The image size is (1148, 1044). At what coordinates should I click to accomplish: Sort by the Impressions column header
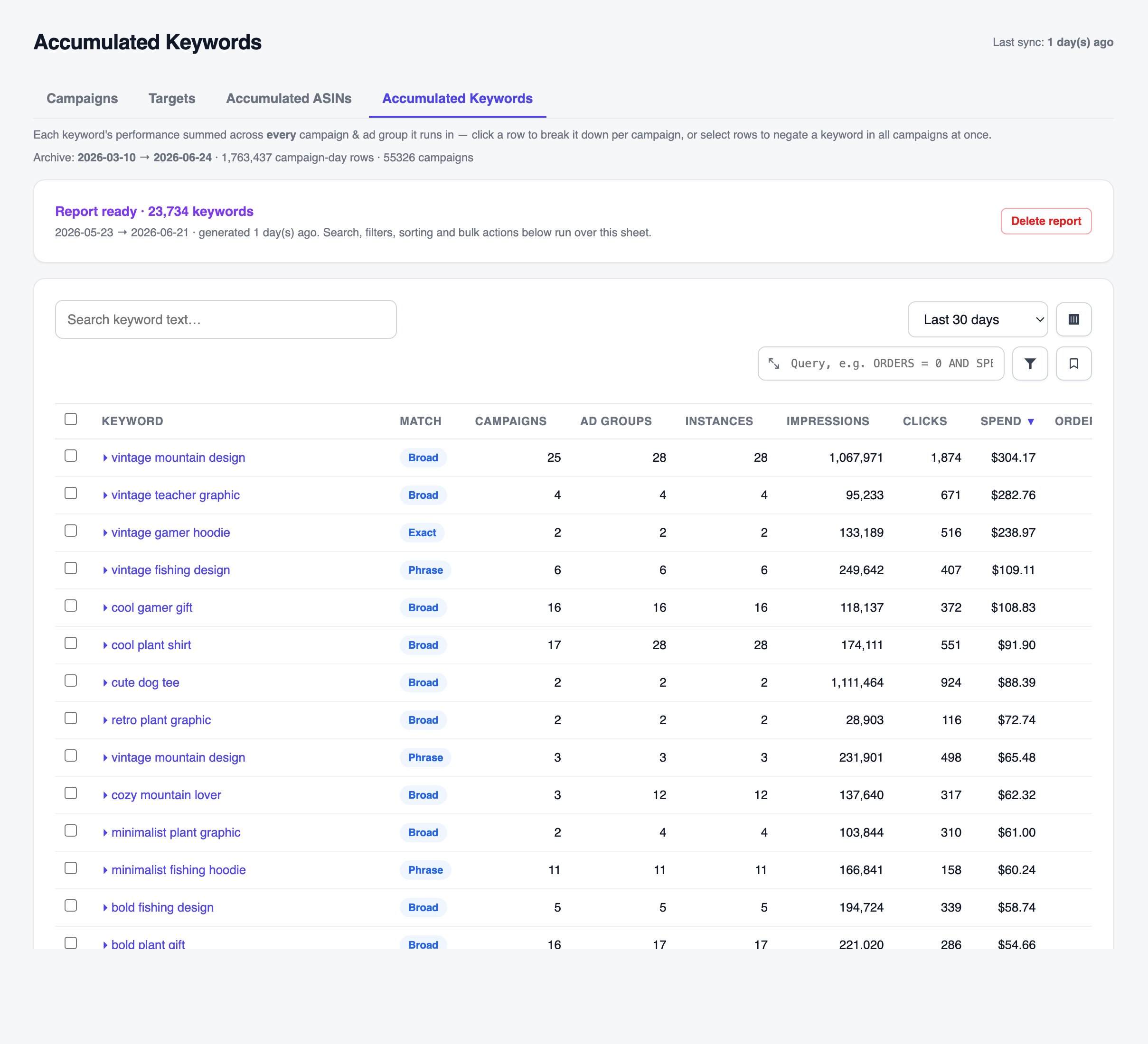click(x=828, y=421)
